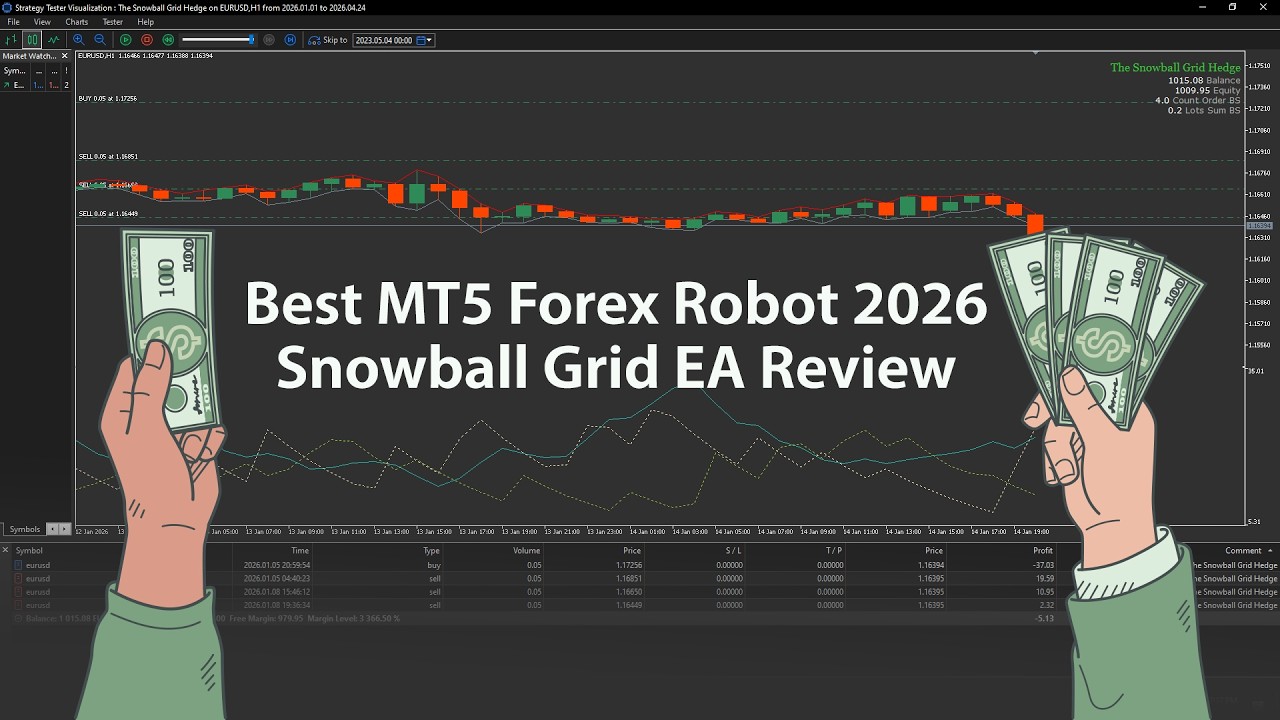Viewport: 1280px width, 720px height.
Task: Click the 1015.08 Balance readout
Action: coord(1204,80)
